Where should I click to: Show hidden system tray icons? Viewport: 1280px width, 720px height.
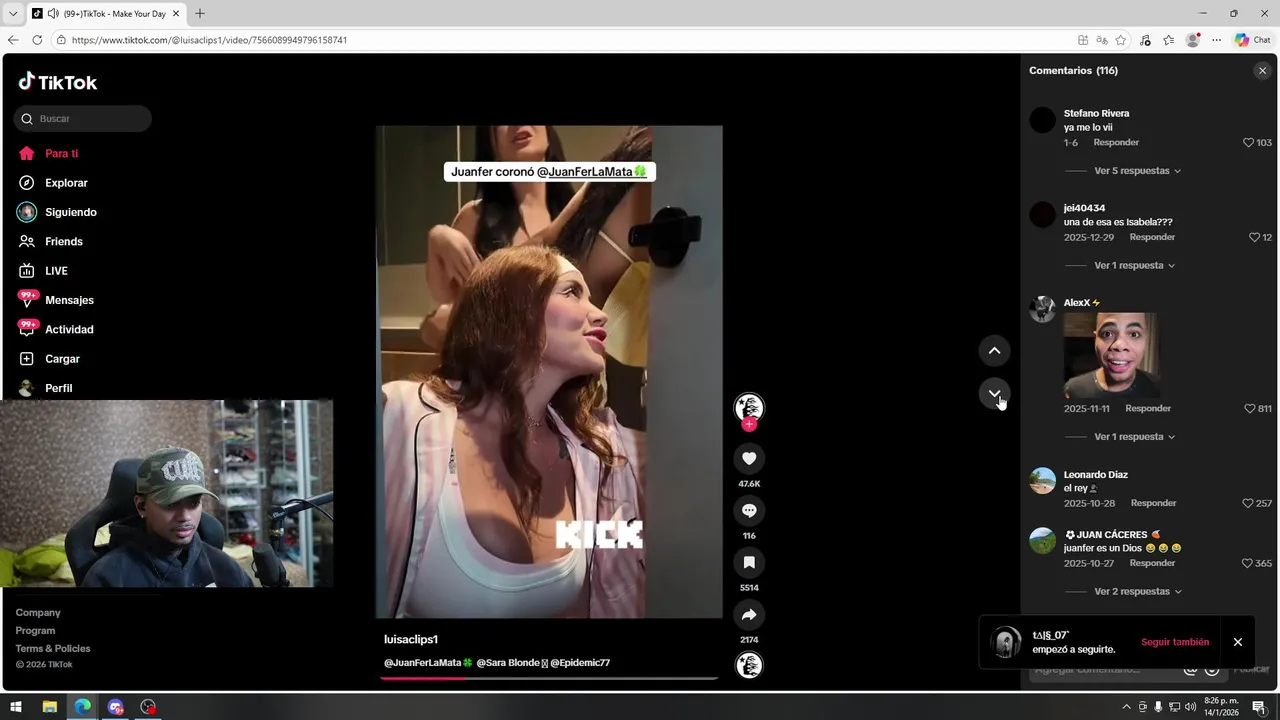point(1126,707)
